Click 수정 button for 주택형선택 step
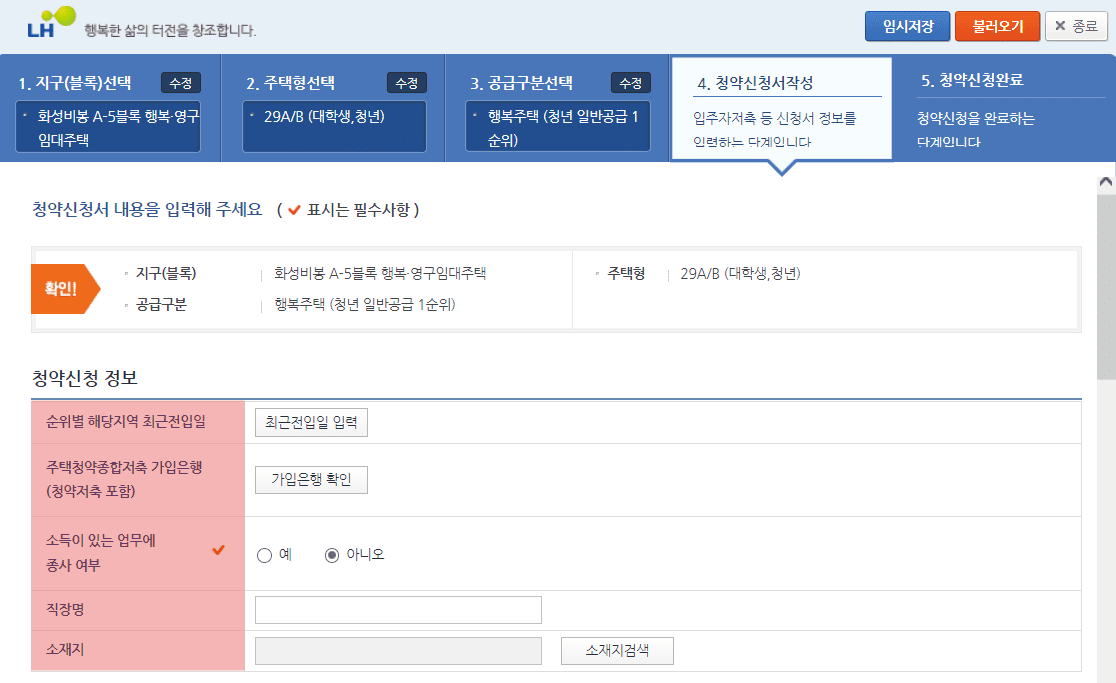 click(407, 83)
